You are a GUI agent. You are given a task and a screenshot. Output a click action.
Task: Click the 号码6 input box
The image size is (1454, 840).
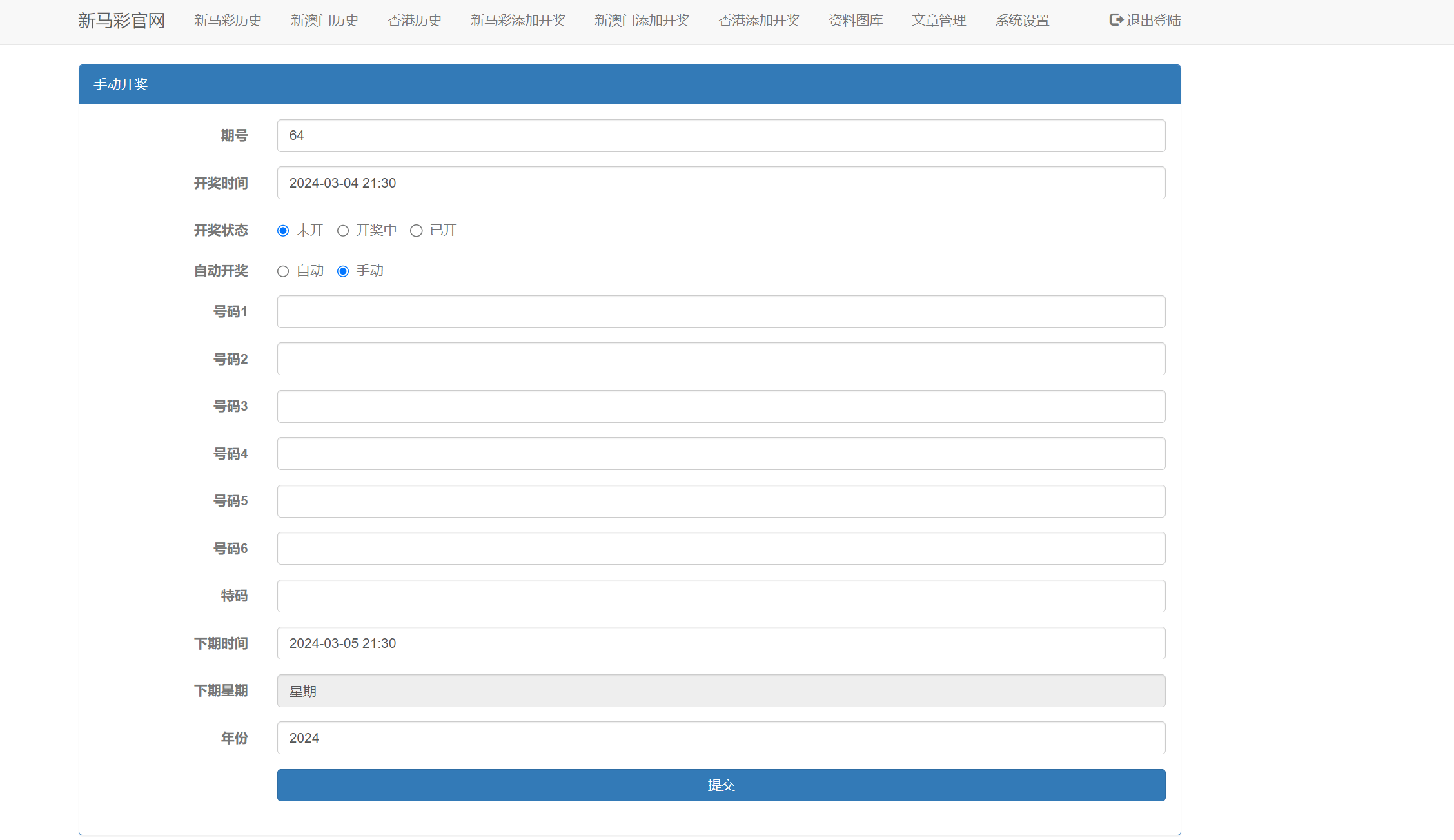721,549
